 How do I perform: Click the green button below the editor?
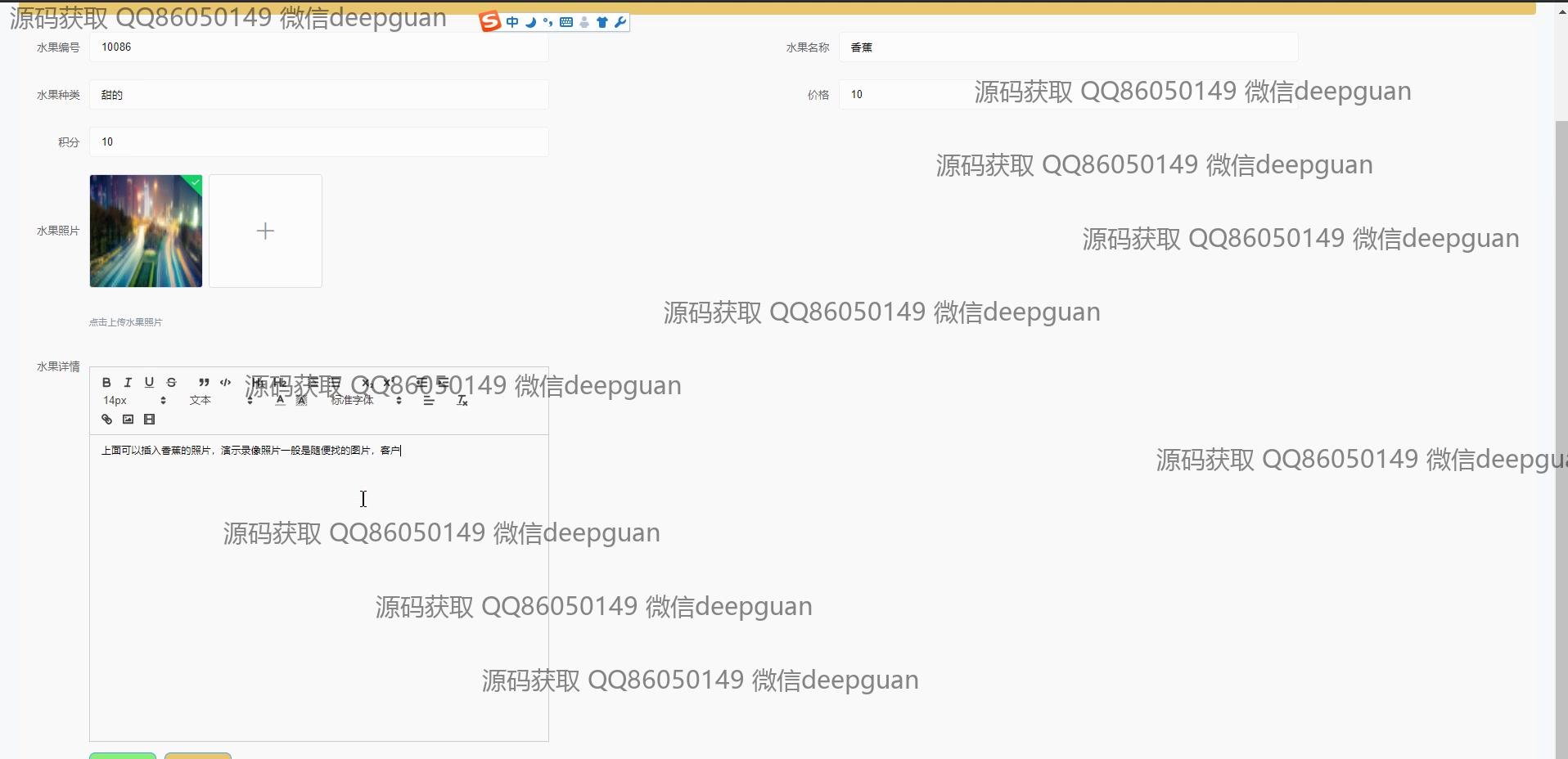click(x=123, y=756)
